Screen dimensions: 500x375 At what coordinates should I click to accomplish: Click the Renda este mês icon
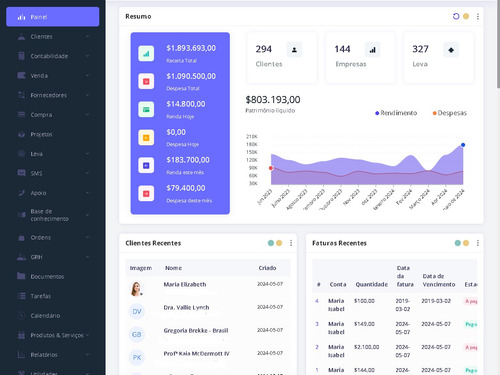pos(146,165)
